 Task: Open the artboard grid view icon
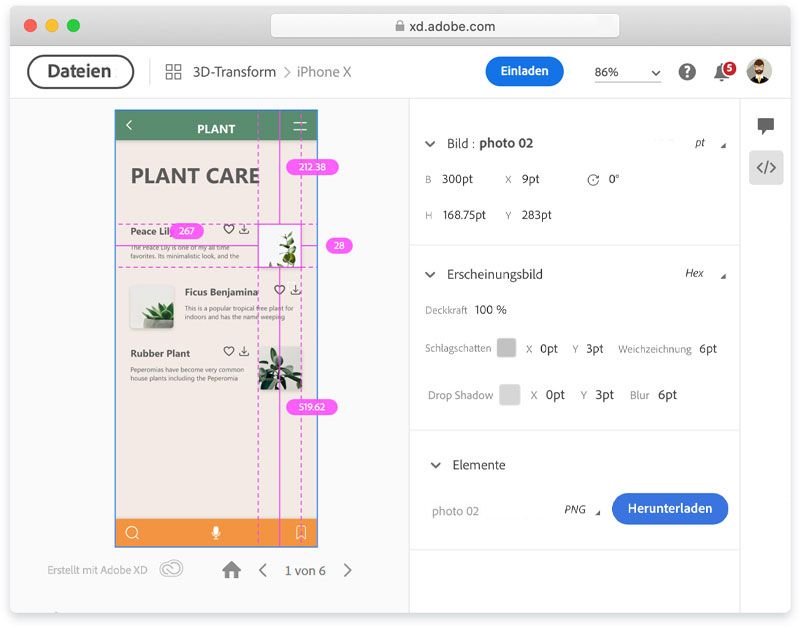click(173, 72)
